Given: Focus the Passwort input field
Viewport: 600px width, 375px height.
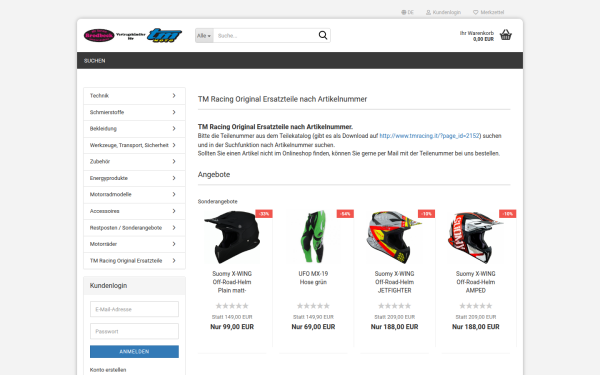Looking at the screenshot, I should 134,331.
